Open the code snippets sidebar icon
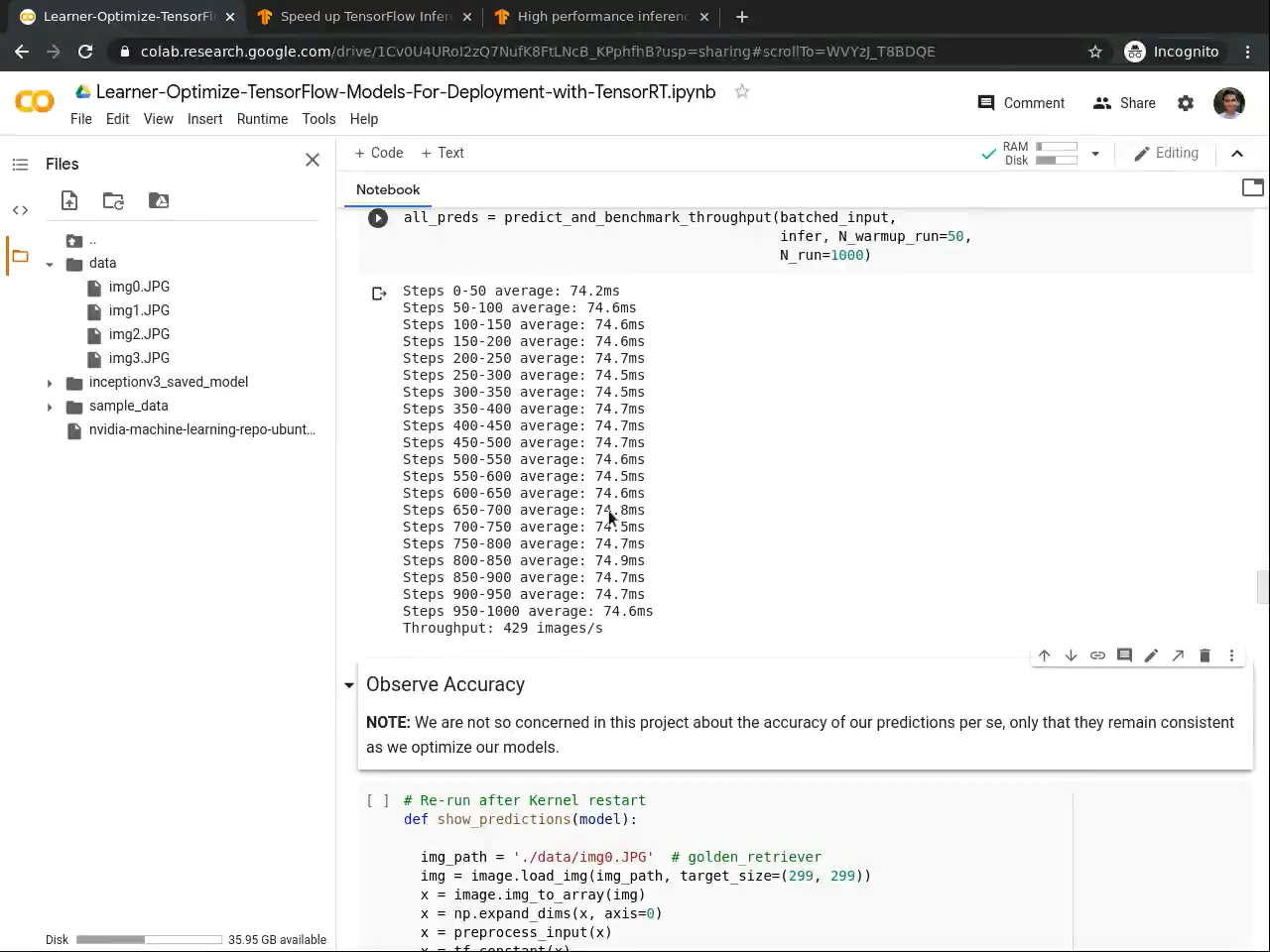The image size is (1270, 952). point(20,210)
